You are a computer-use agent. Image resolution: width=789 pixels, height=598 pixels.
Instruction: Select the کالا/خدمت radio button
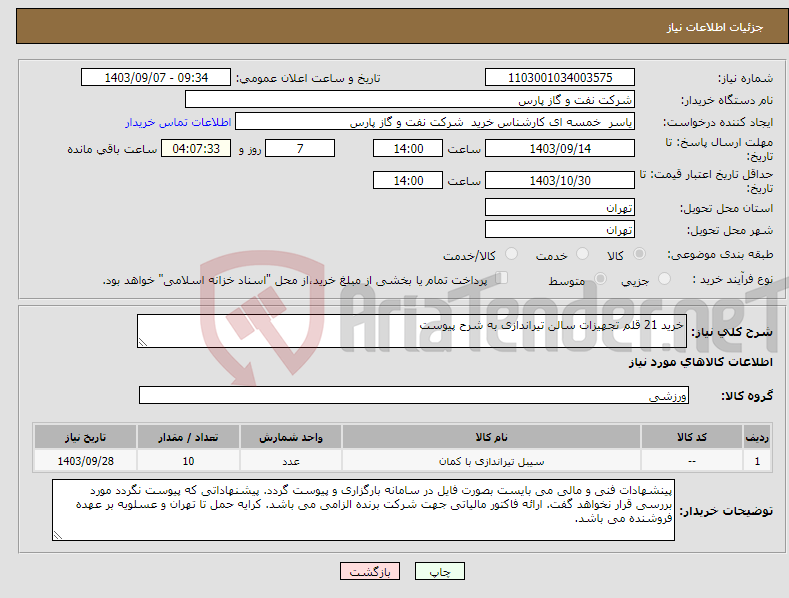pos(511,254)
